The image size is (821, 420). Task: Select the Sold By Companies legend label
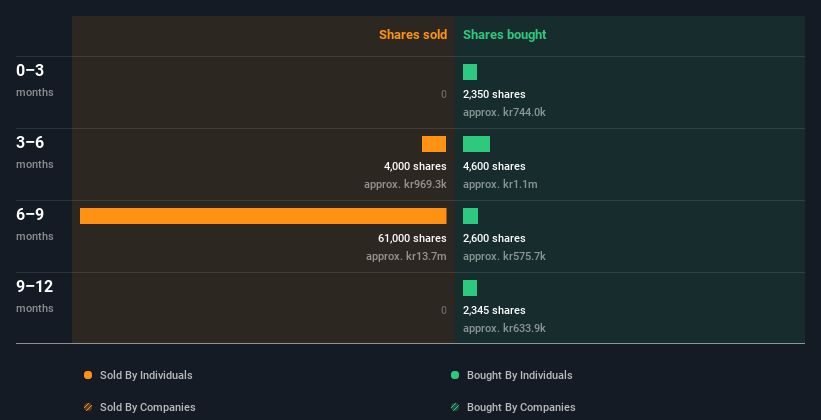tap(148, 407)
